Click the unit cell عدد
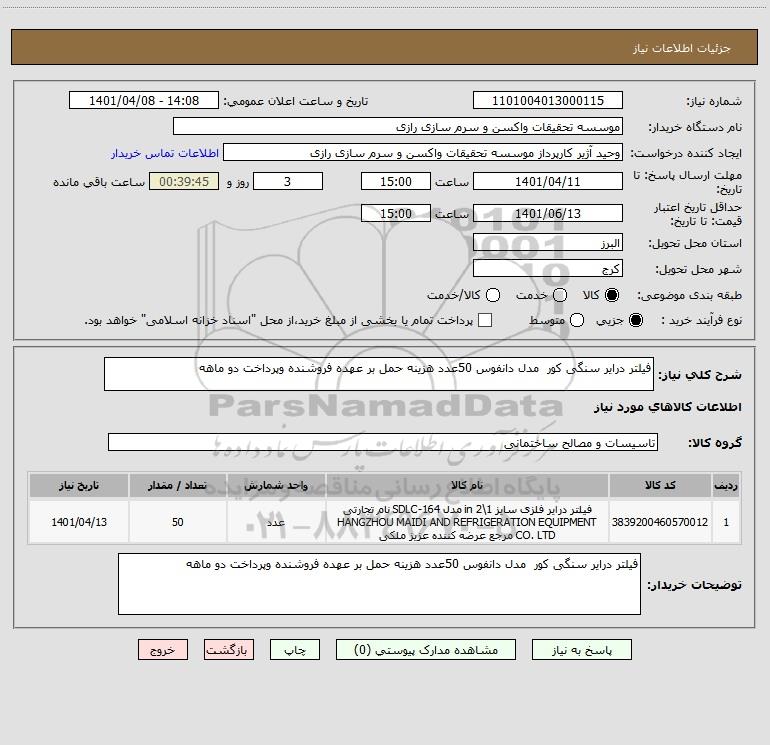 [276, 522]
